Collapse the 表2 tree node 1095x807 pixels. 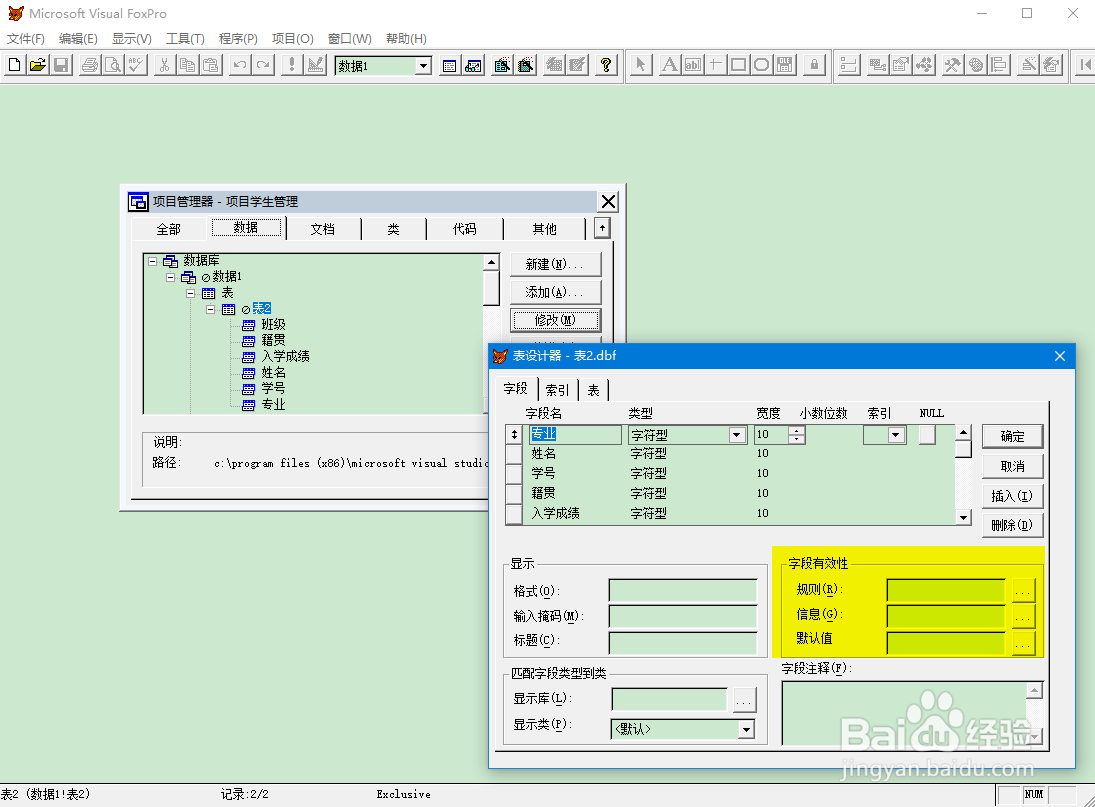point(210,309)
